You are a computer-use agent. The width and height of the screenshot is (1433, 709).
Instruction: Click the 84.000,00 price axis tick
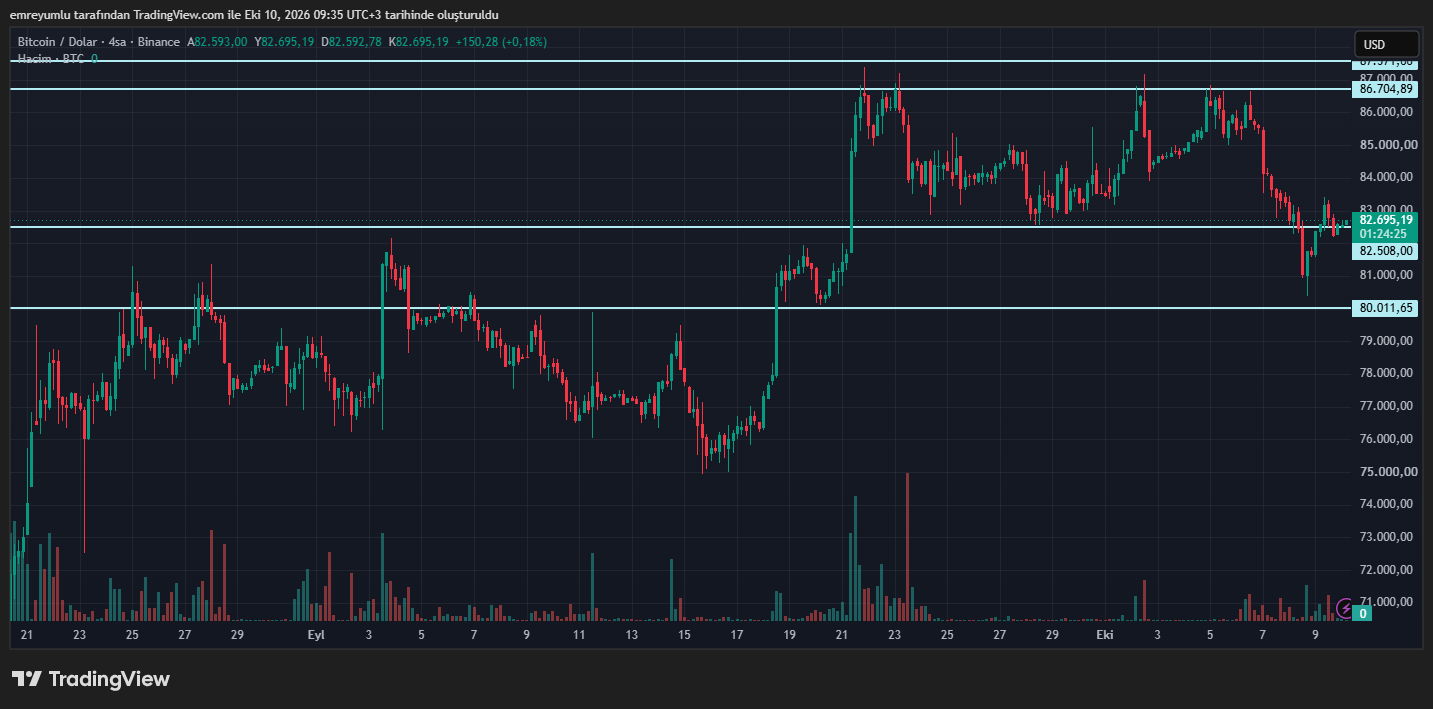pyautogui.click(x=1388, y=177)
